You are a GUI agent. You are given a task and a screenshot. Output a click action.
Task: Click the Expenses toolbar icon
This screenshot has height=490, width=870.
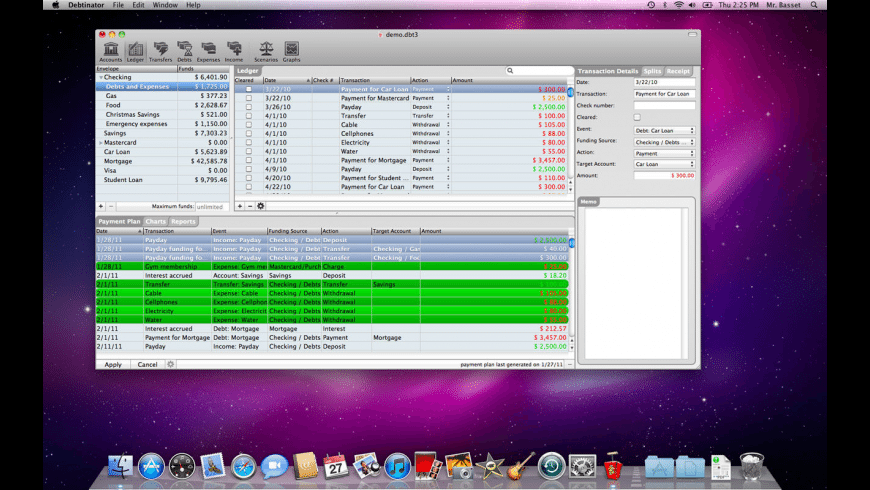(x=208, y=49)
